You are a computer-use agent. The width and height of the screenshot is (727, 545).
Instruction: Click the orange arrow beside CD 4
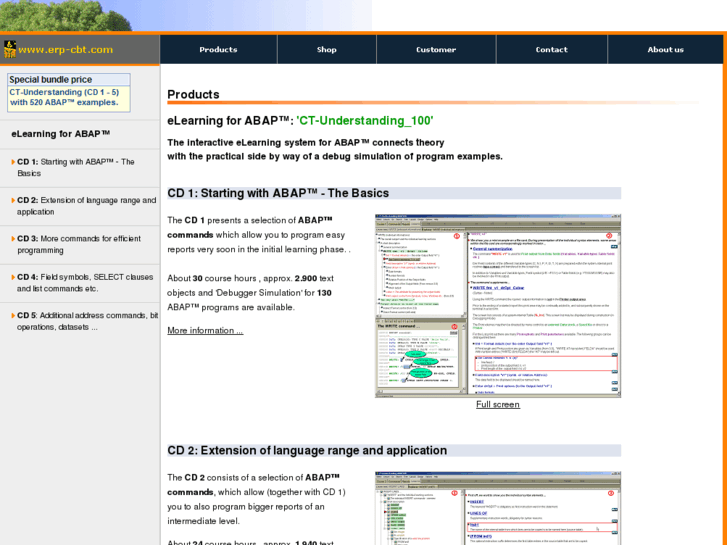(x=13, y=277)
